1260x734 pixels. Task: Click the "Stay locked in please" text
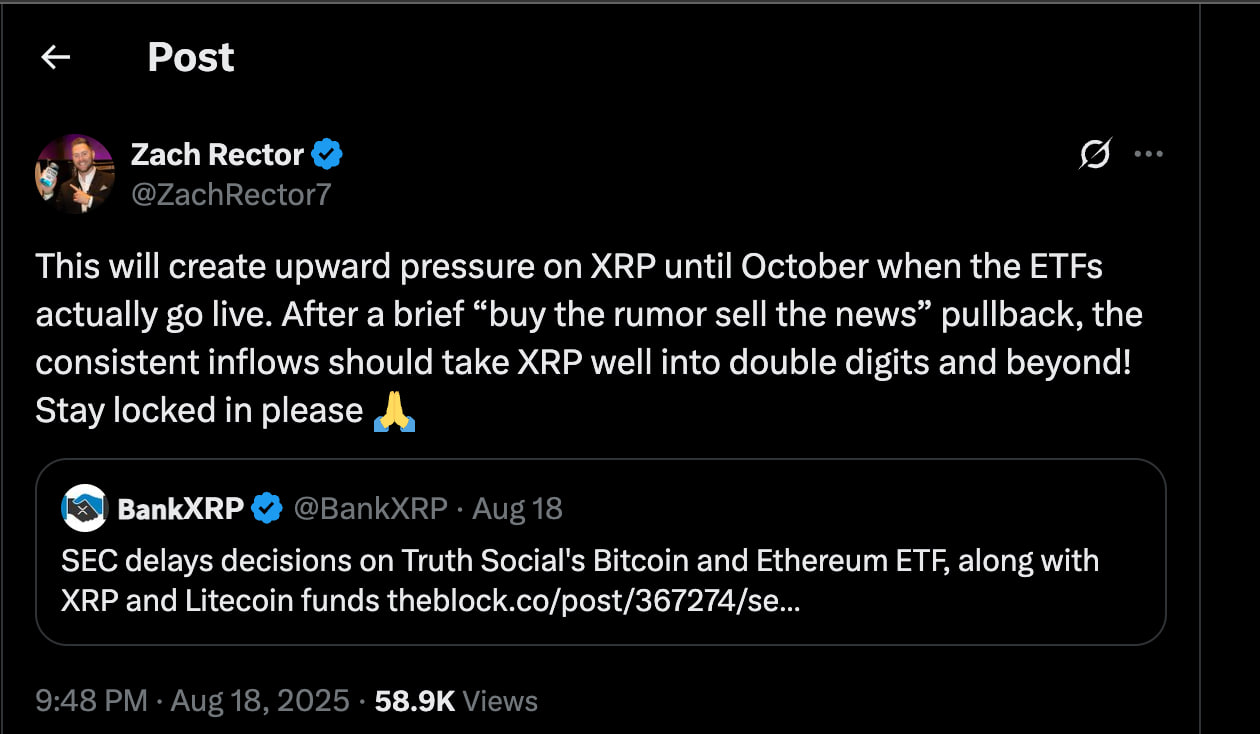199,411
